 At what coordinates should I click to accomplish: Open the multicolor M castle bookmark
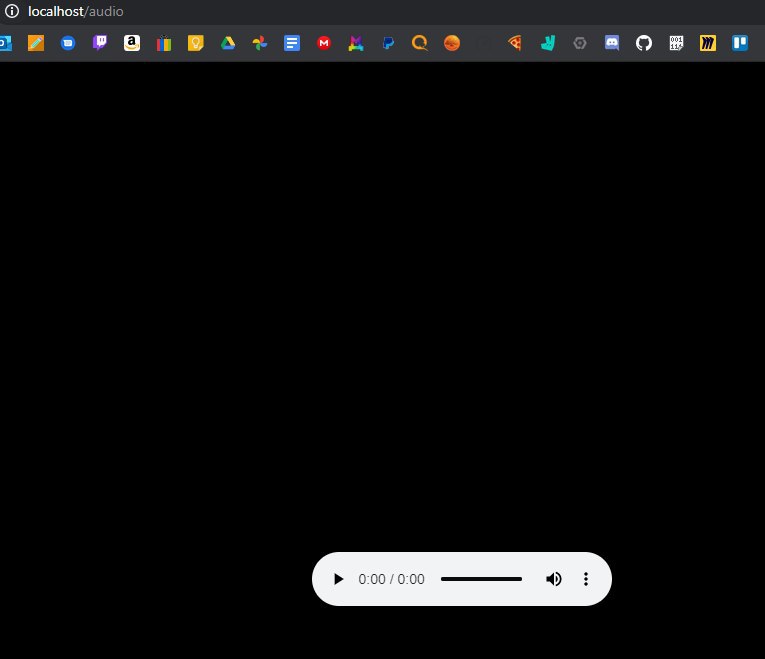pos(356,43)
